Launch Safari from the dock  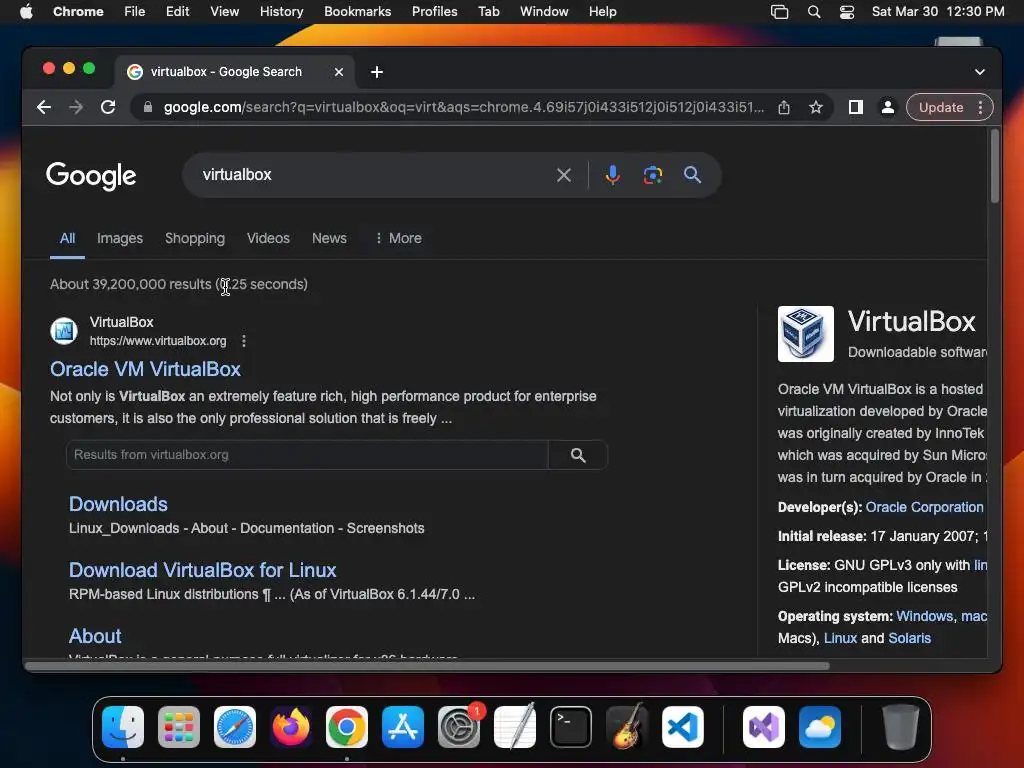point(235,727)
